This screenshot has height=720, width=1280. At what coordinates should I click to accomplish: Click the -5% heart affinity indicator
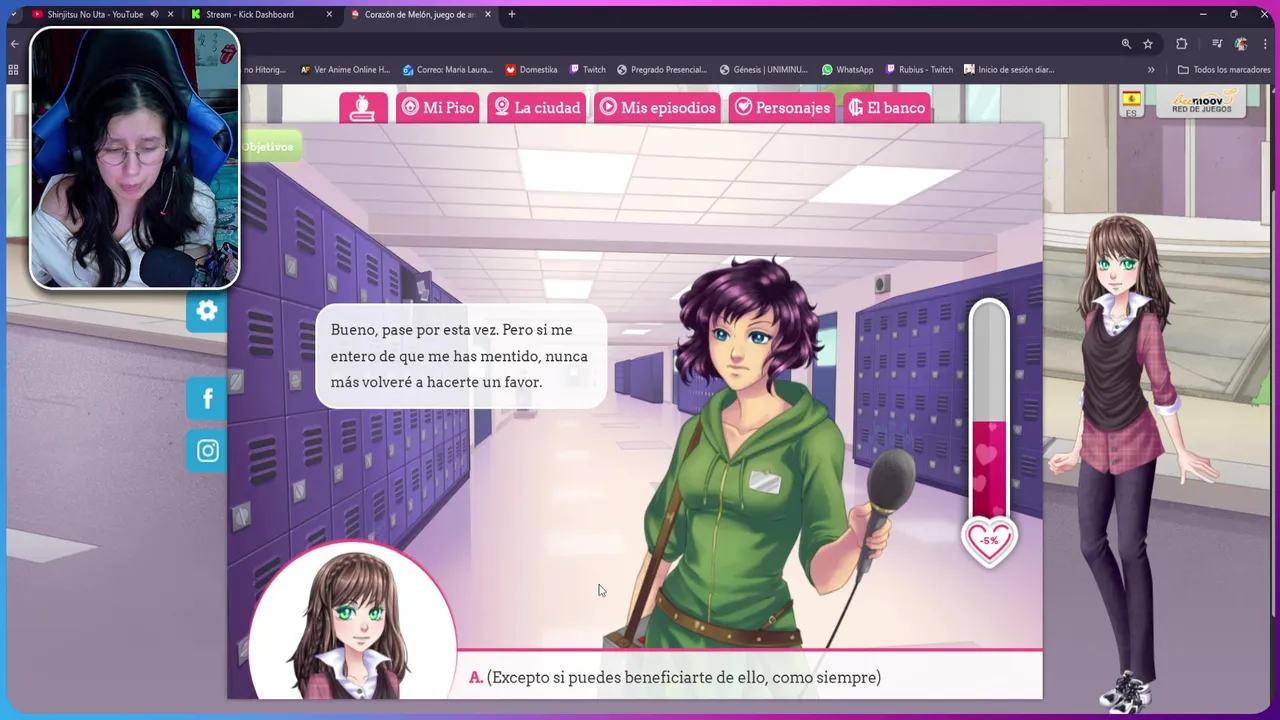988,541
